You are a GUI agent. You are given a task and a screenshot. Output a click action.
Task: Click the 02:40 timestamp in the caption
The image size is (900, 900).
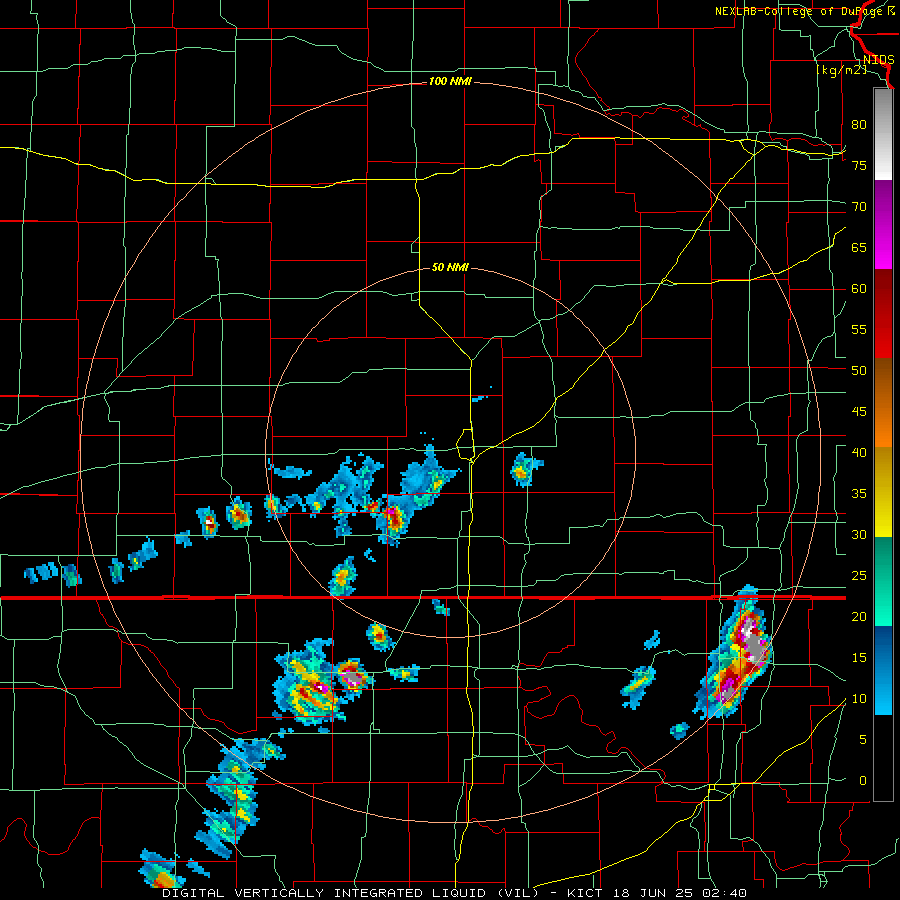point(726,893)
